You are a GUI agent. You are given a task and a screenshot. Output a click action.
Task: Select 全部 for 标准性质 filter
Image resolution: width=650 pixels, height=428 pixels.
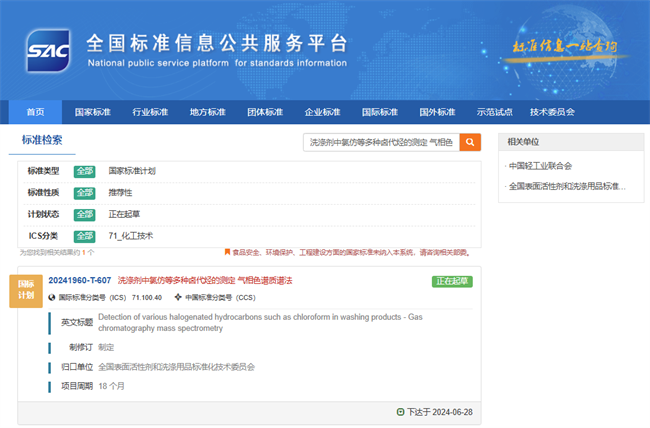coord(84,192)
